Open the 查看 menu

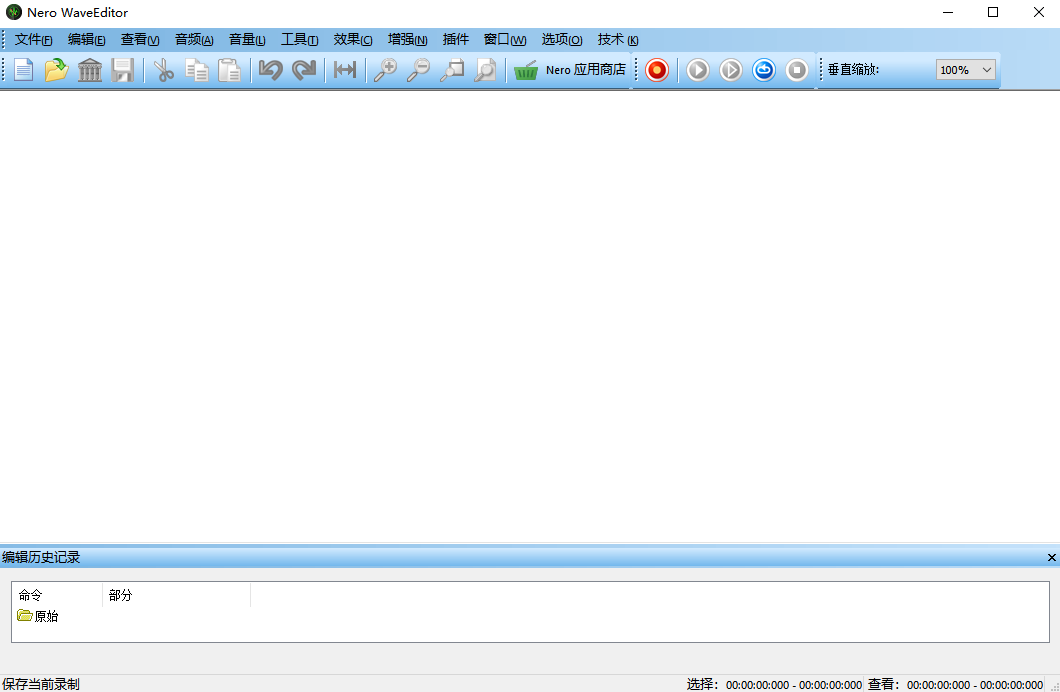[140, 40]
